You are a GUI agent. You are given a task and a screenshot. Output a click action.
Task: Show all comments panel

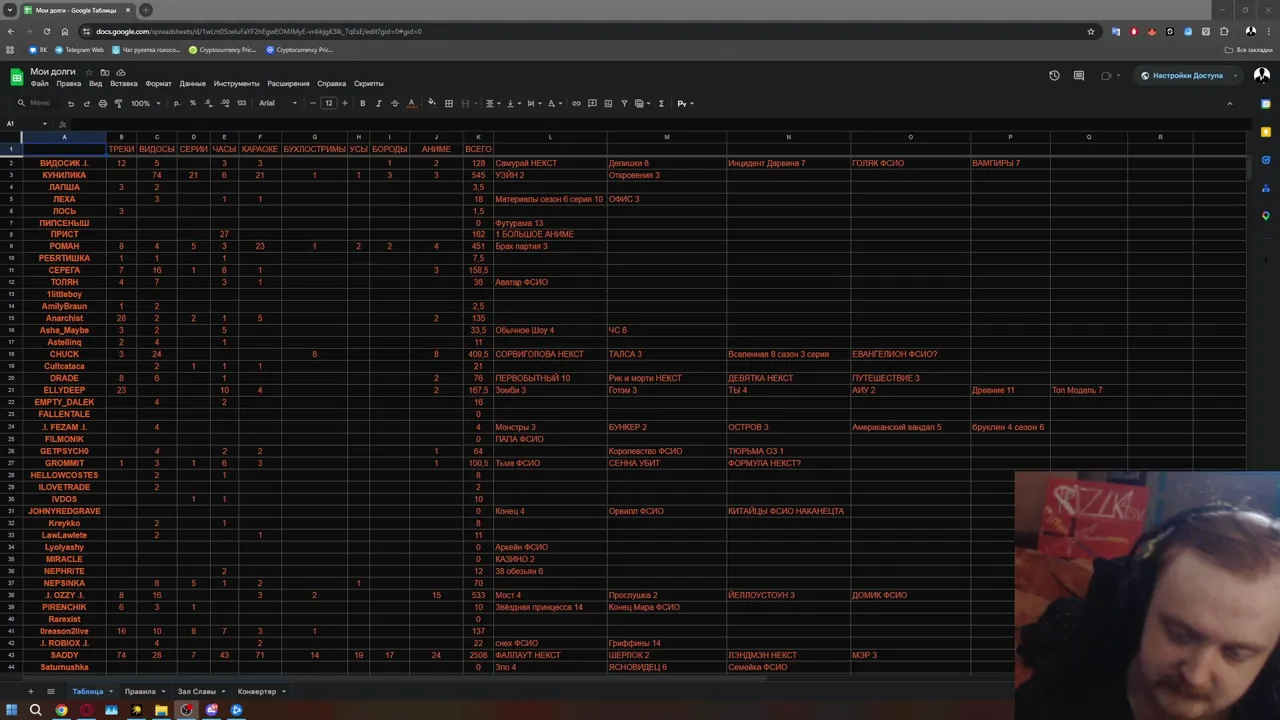[x=1079, y=75]
